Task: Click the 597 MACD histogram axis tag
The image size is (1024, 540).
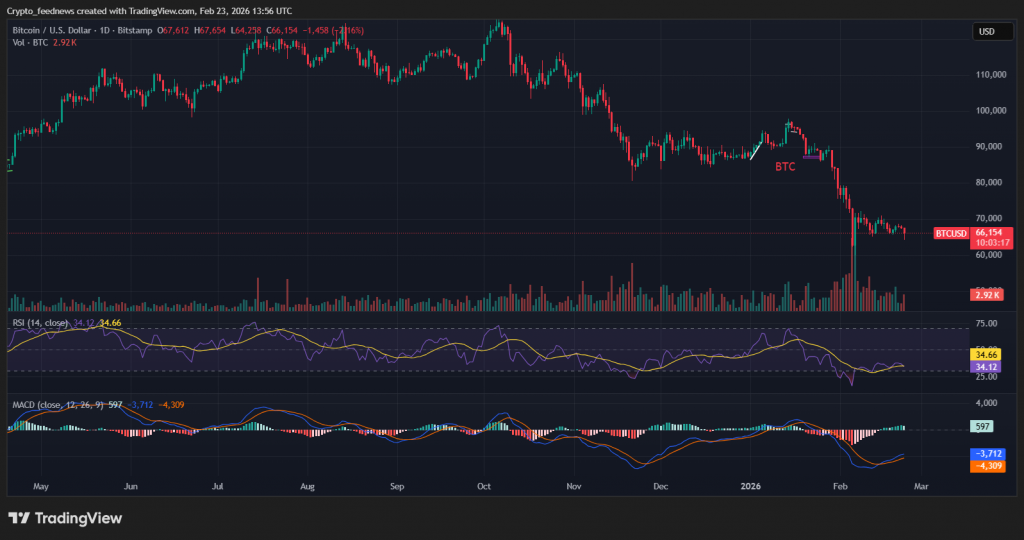Action: tap(982, 426)
